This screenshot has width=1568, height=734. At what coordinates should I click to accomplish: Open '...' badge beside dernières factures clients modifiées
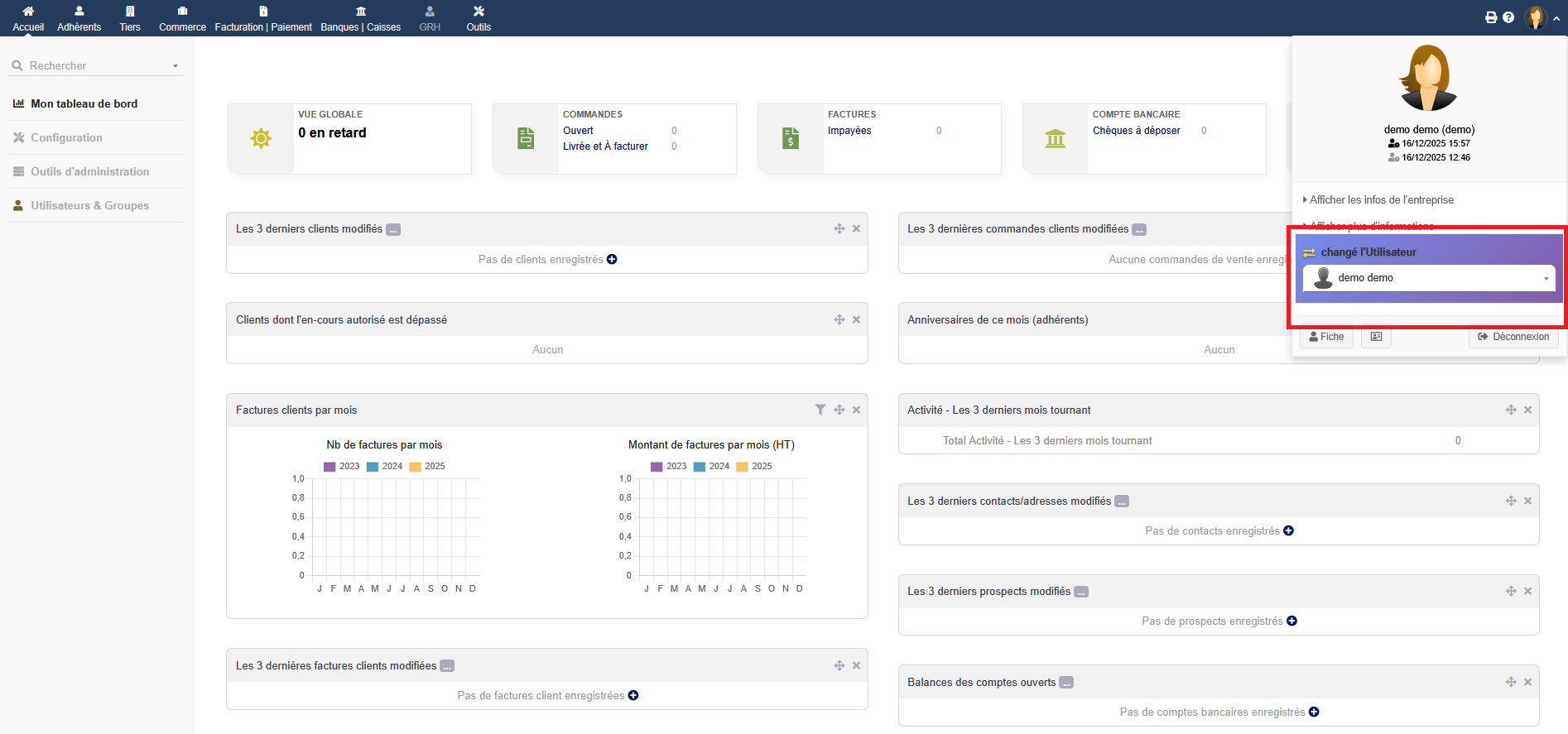pyautogui.click(x=447, y=666)
